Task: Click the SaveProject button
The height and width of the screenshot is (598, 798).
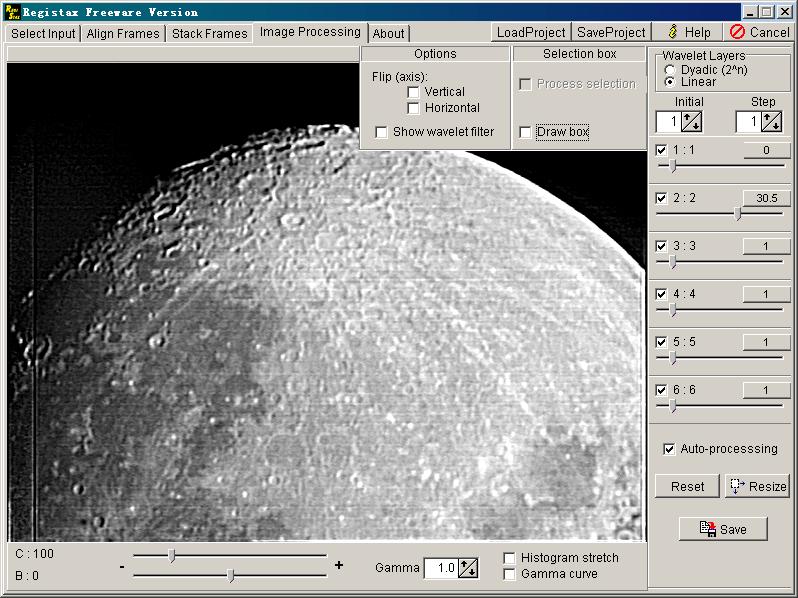Action: coord(611,32)
